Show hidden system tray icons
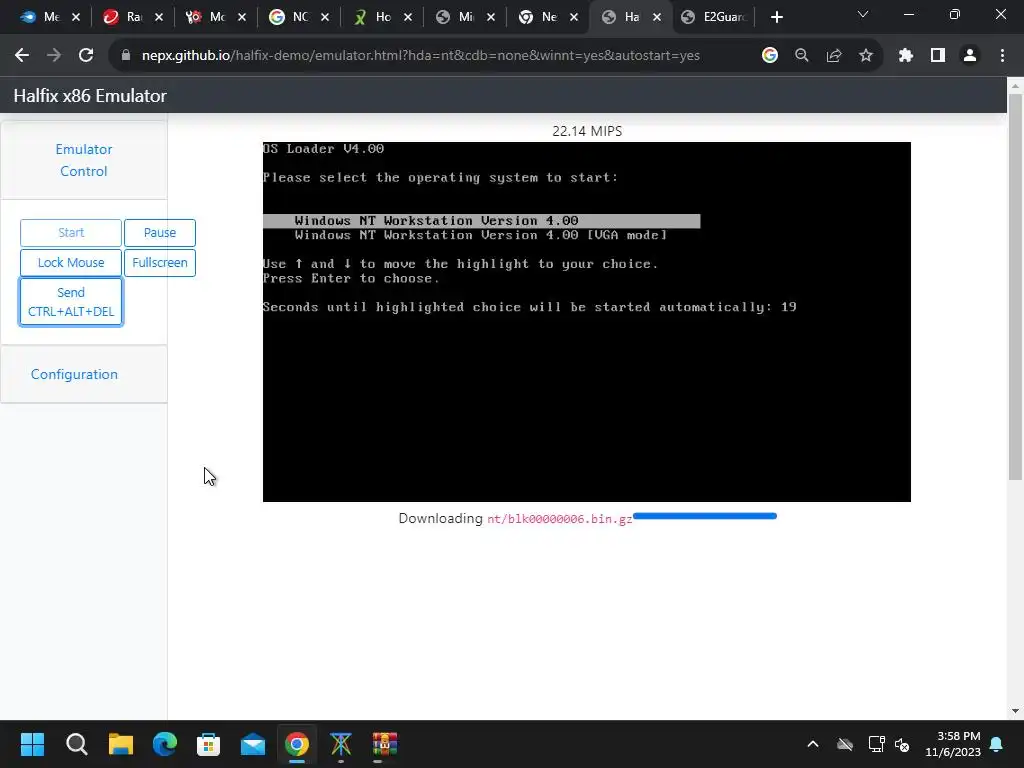This screenshot has height=768, width=1024. (813, 744)
